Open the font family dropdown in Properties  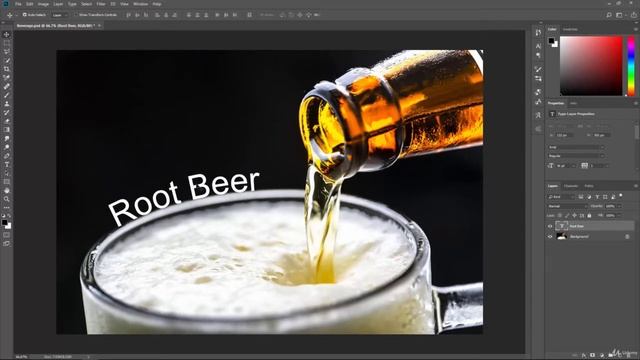click(576, 147)
